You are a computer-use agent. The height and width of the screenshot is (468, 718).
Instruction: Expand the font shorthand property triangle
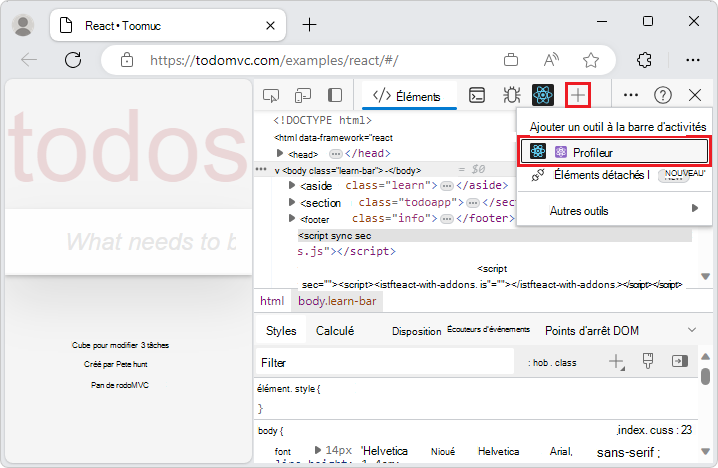(x=317, y=450)
